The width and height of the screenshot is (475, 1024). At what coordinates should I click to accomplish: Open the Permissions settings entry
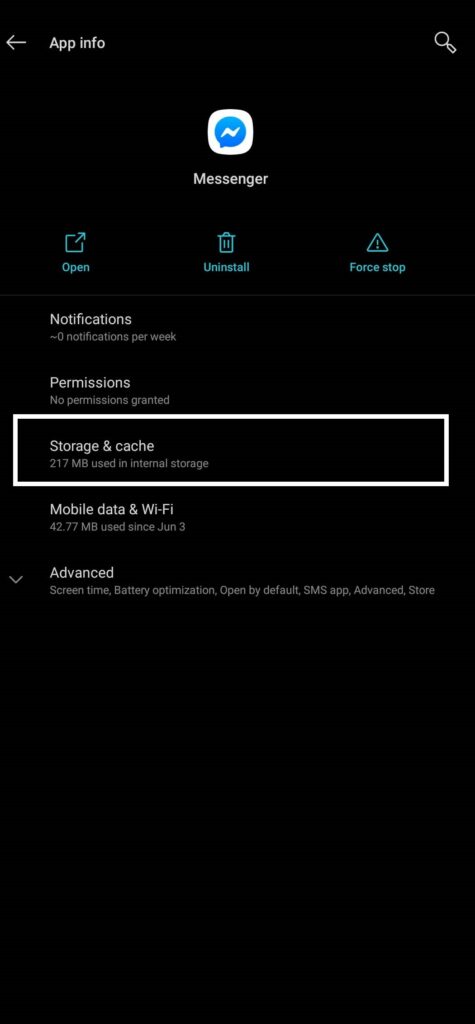[x=237, y=390]
